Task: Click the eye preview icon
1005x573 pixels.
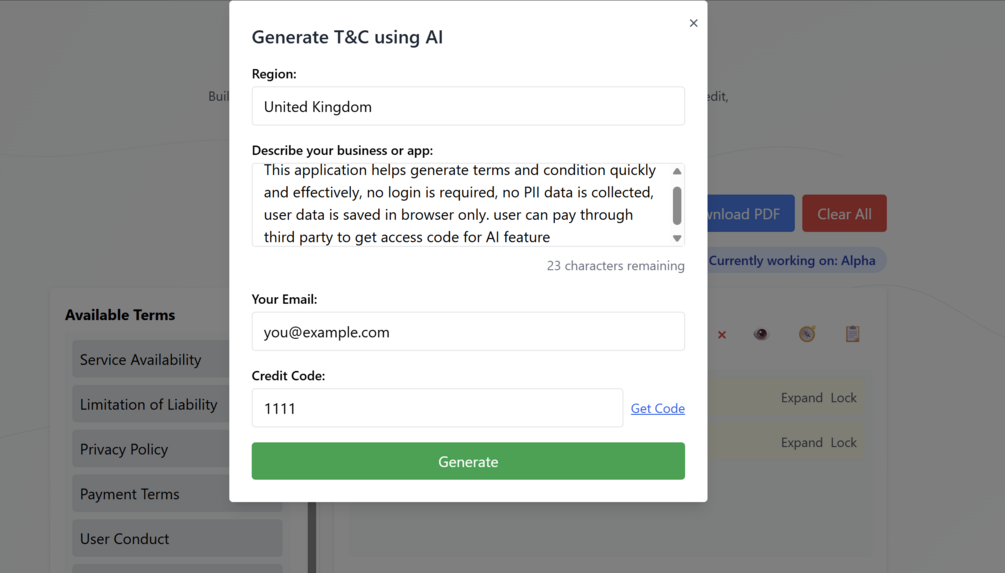Action: (x=761, y=334)
